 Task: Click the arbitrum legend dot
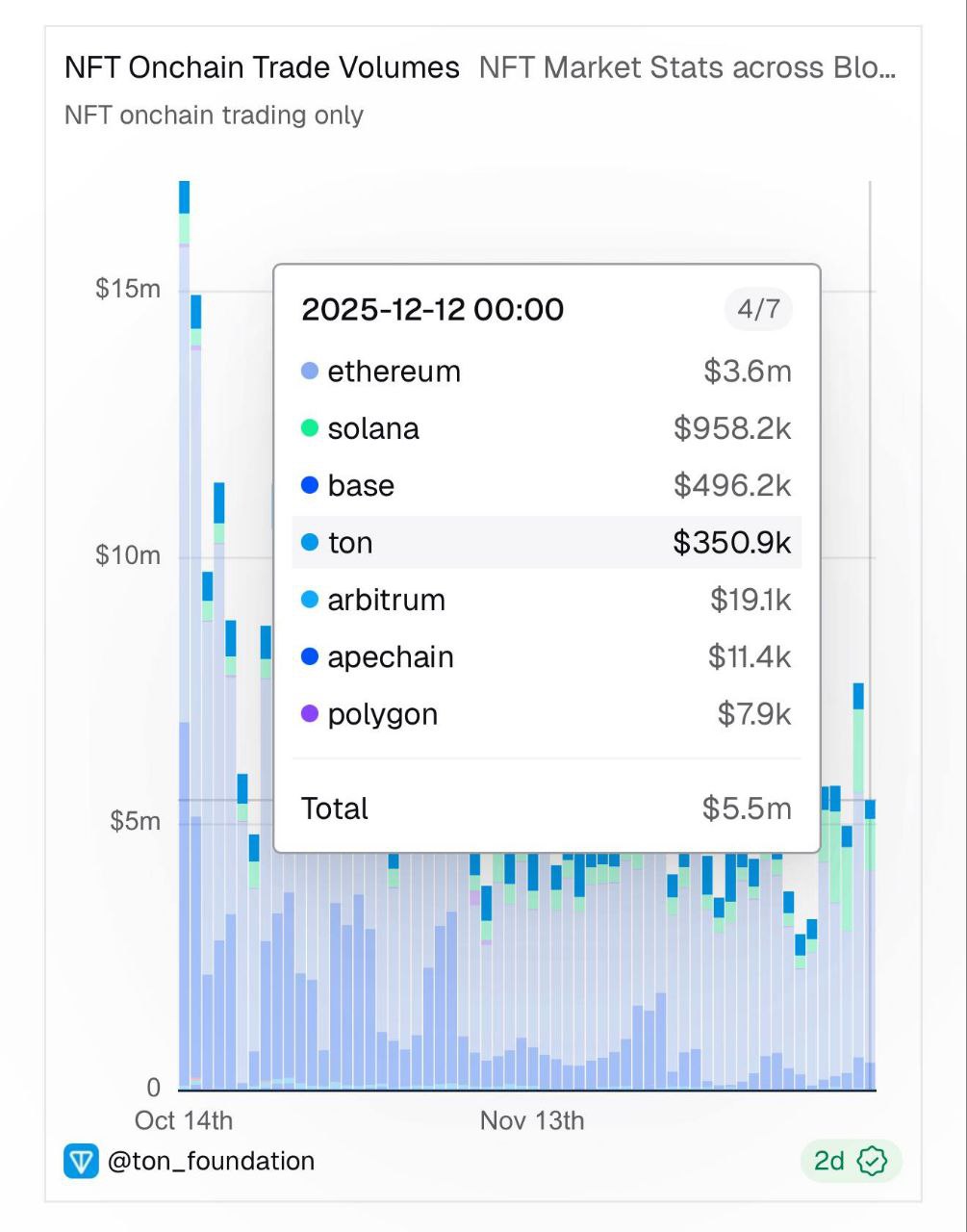[x=310, y=601]
